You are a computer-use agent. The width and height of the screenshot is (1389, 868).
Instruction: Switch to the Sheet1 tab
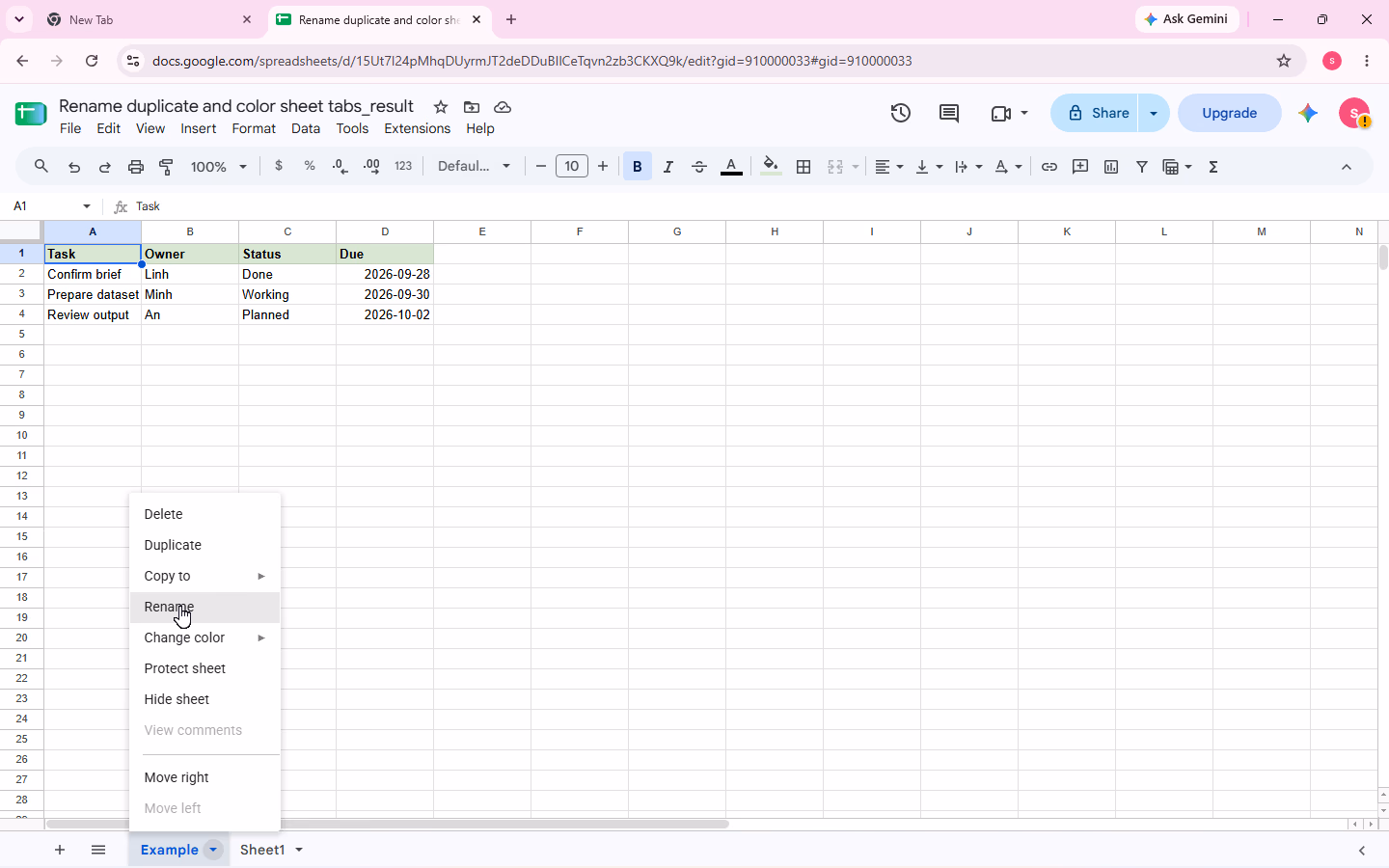262,850
